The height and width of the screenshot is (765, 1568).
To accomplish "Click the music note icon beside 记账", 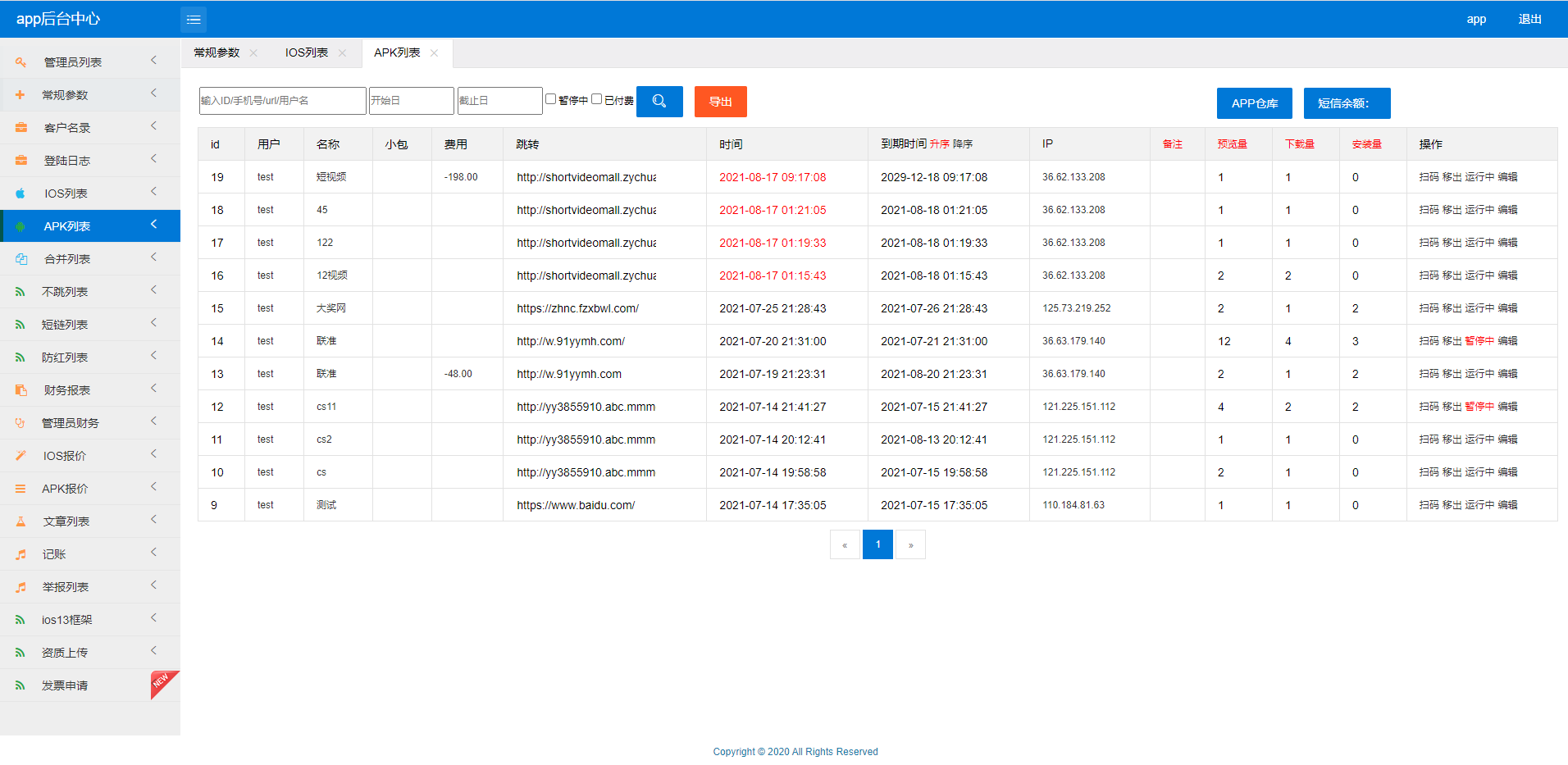I will coord(21,554).
